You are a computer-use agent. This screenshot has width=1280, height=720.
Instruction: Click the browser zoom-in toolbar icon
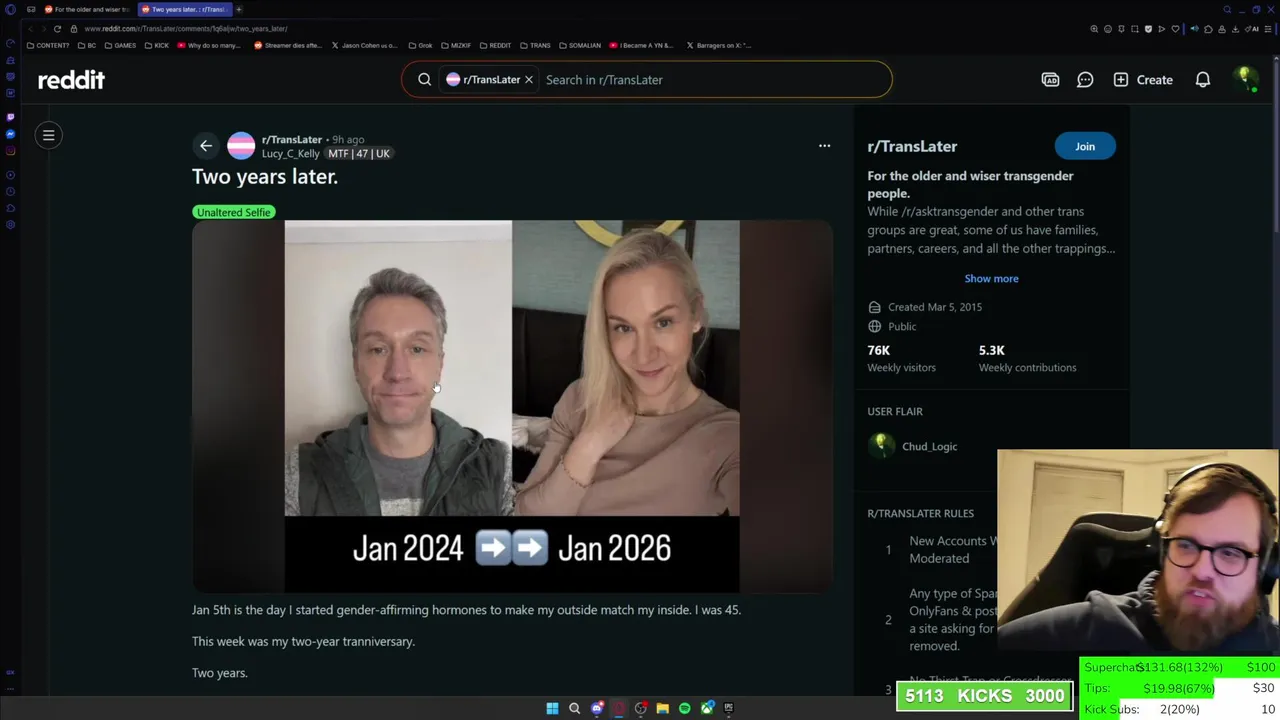(x=1094, y=29)
